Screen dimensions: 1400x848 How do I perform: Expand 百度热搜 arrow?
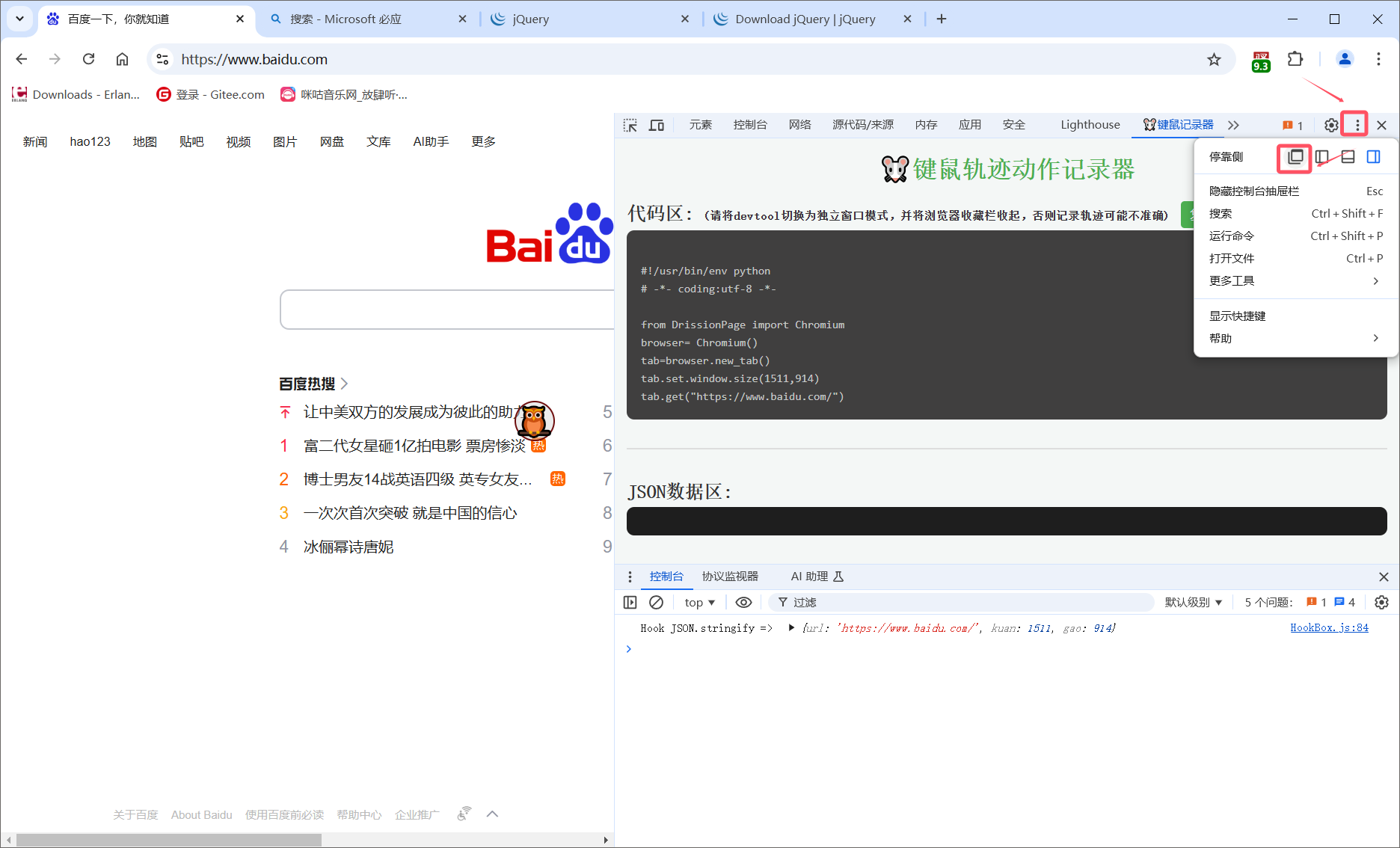344,384
